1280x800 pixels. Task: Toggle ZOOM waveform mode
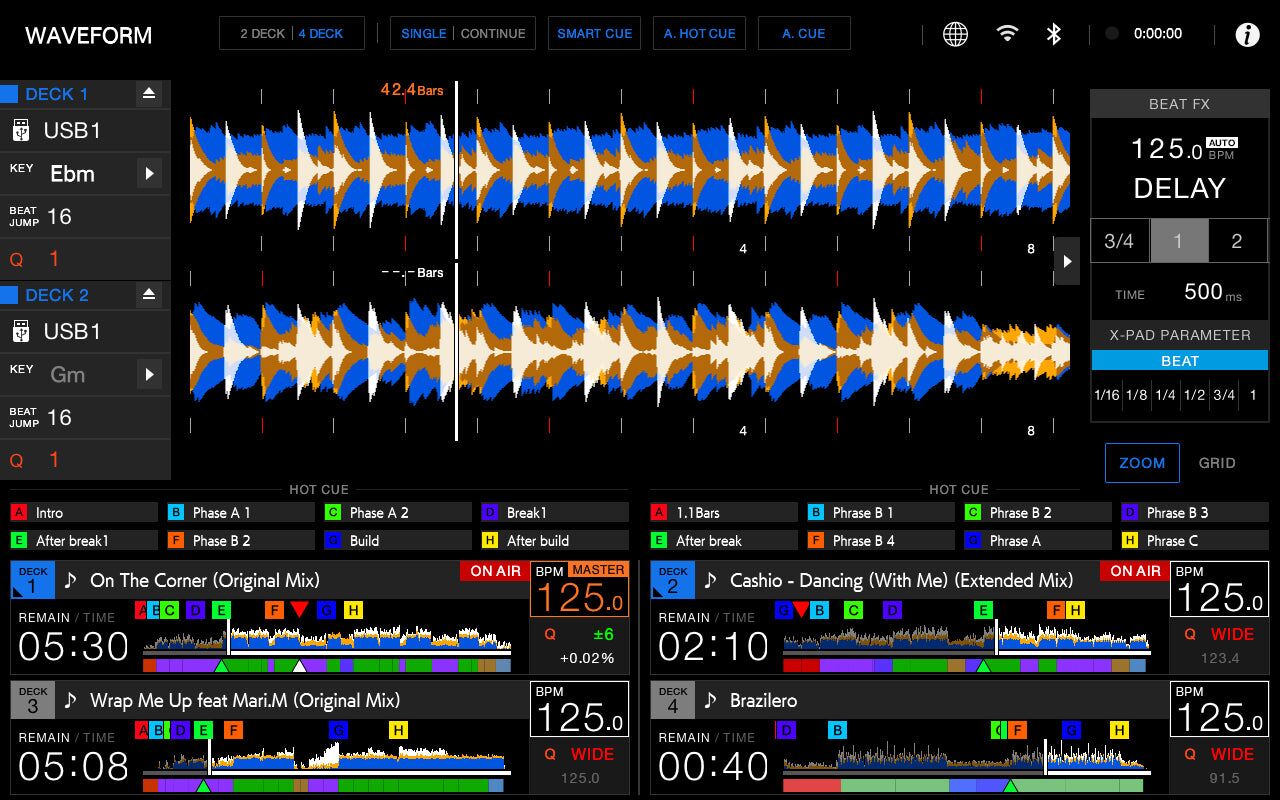point(1142,463)
